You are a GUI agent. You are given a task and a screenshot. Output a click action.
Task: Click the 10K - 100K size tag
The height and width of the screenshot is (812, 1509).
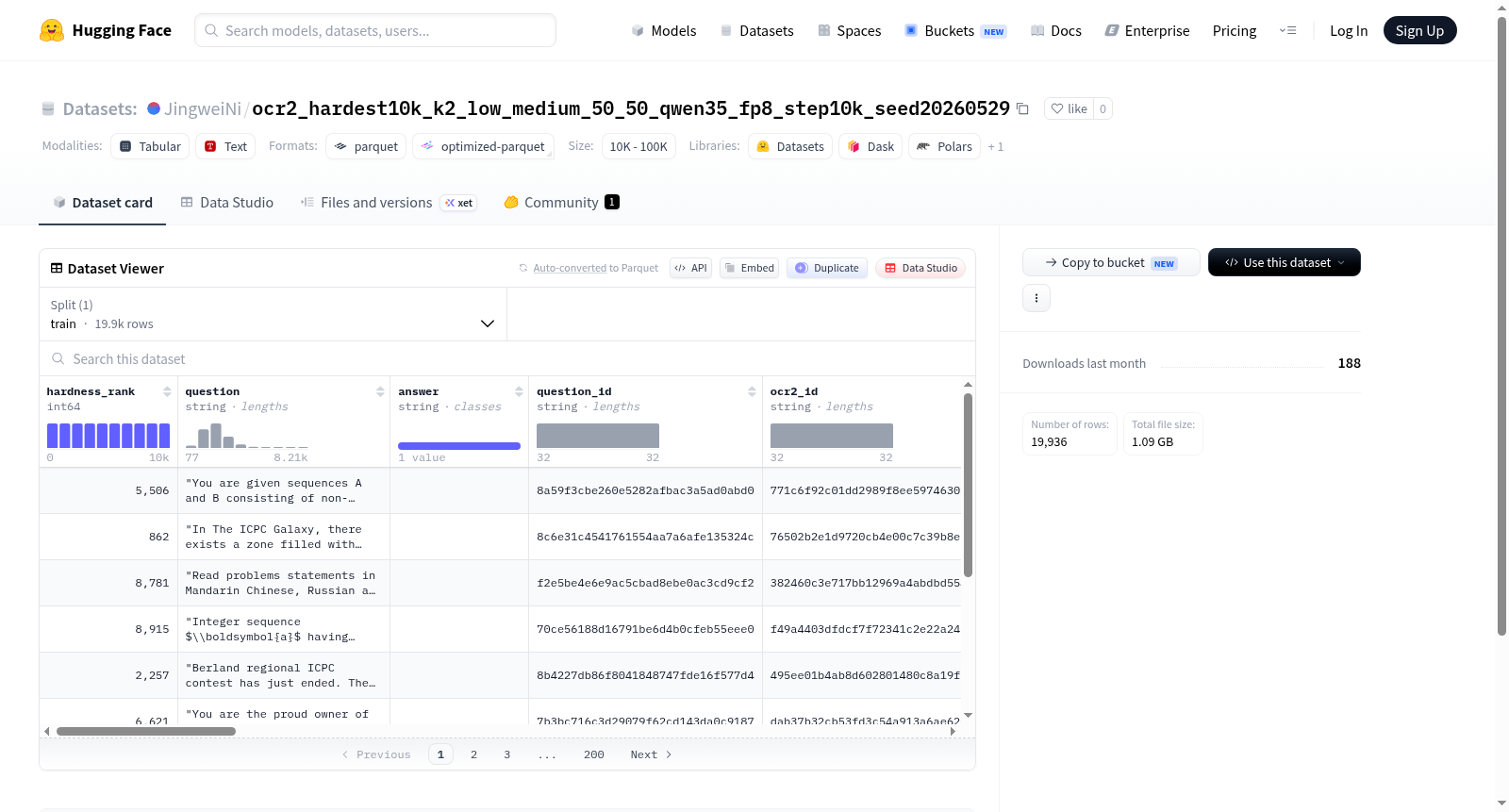coord(638,146)
